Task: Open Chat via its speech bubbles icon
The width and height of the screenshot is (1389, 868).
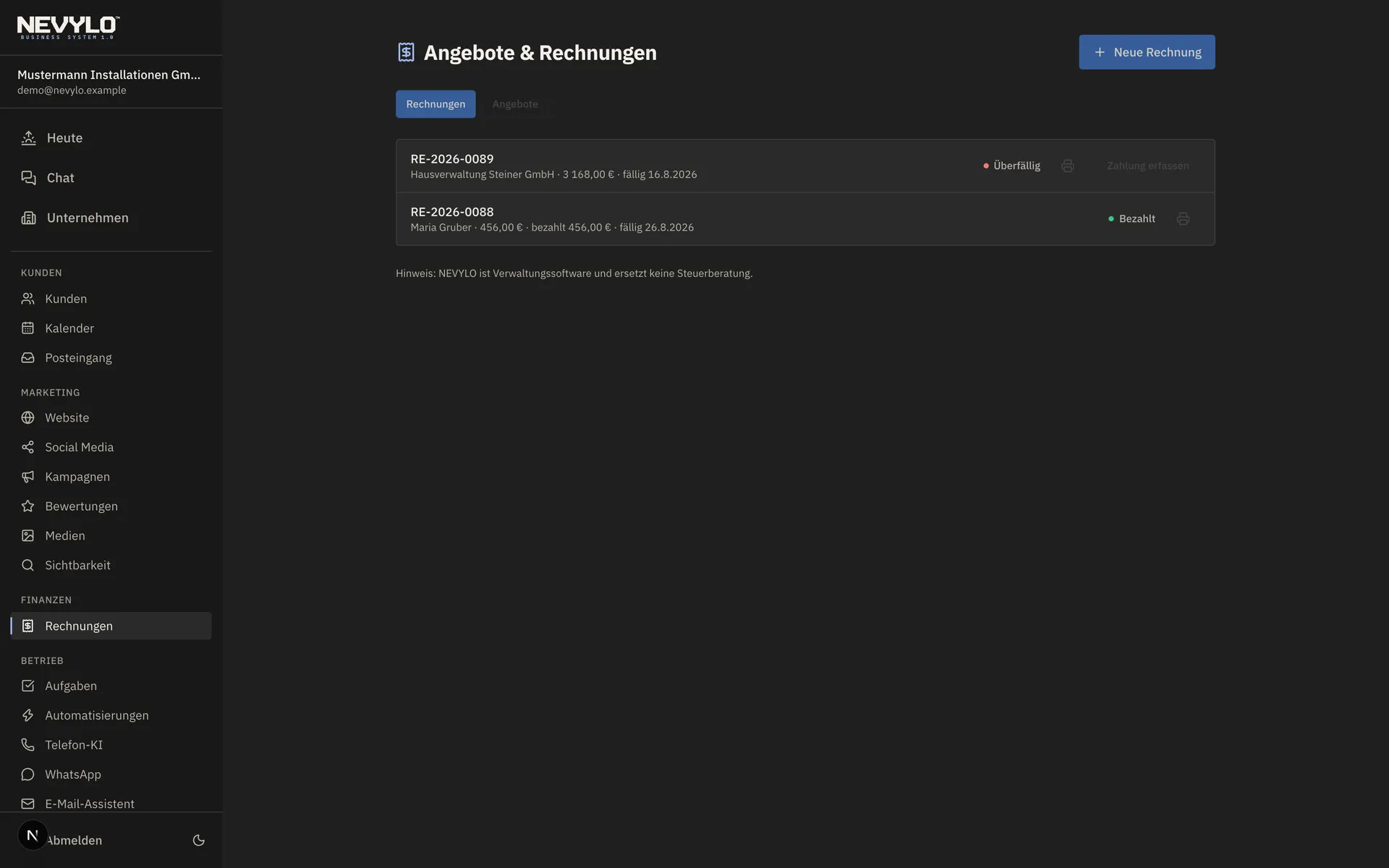Action: click(x=28, y=178)
